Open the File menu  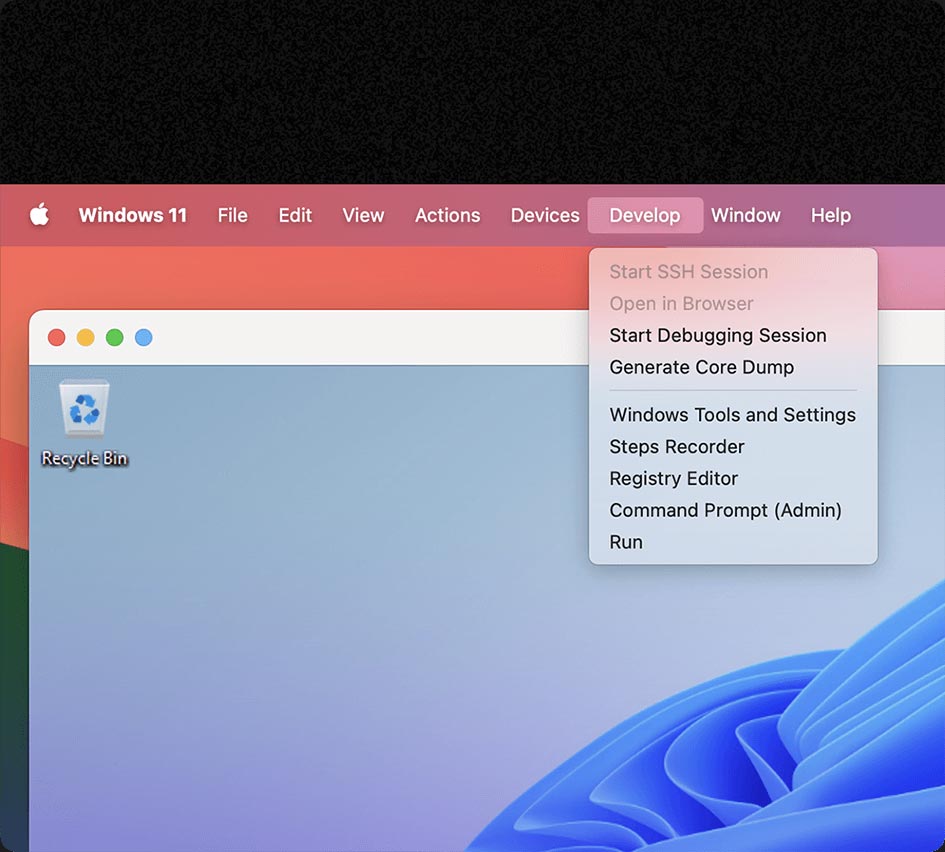(232, 215)
